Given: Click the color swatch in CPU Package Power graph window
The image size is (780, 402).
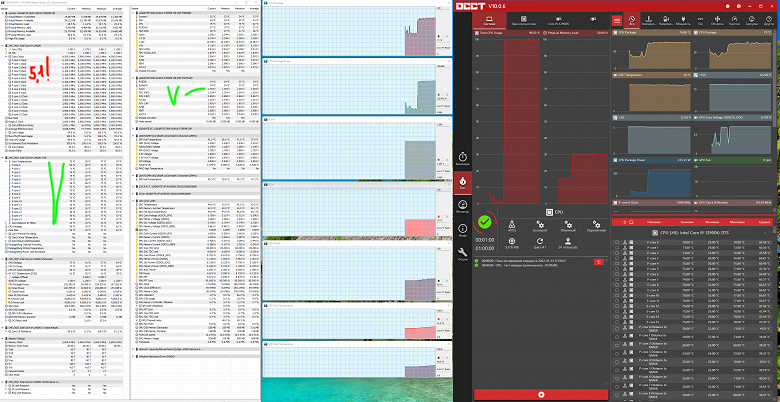Looking at the screenshot, I should pos(438,94).
